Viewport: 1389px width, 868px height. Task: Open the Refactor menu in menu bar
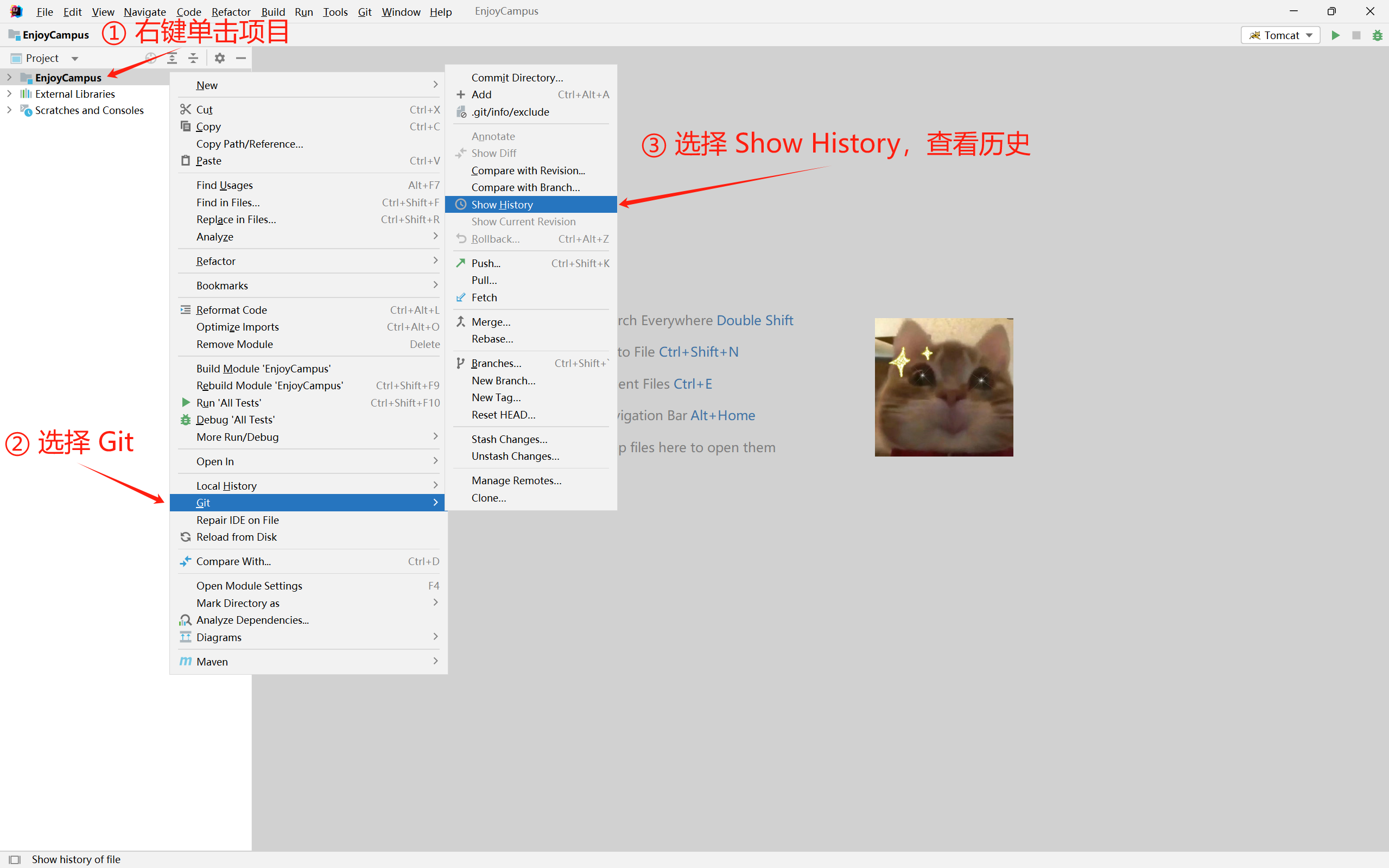[231, 11]
